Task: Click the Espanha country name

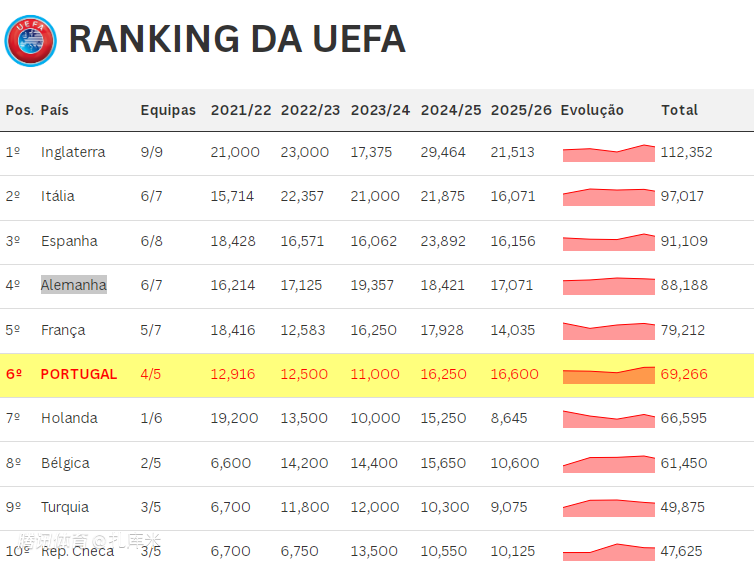Action: [x=69, y=241]
